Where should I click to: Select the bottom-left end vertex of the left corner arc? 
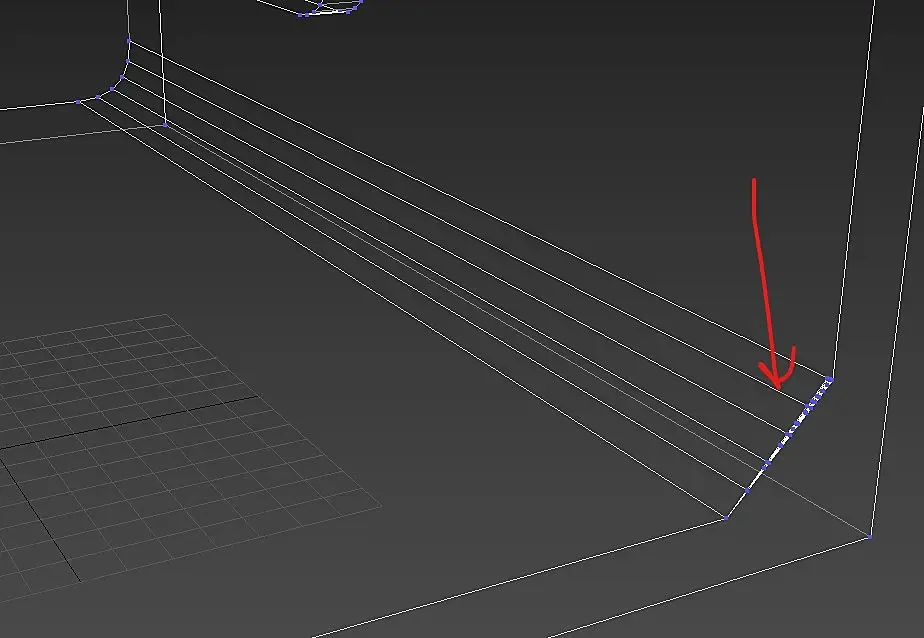tap(78, 102)
